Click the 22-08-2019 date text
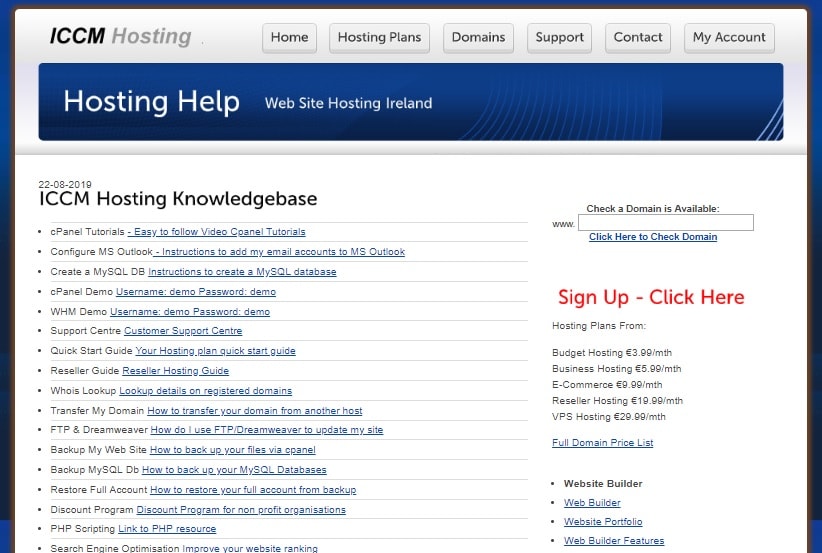The height and width of the screenshot is (553, 822). [65, 184]
